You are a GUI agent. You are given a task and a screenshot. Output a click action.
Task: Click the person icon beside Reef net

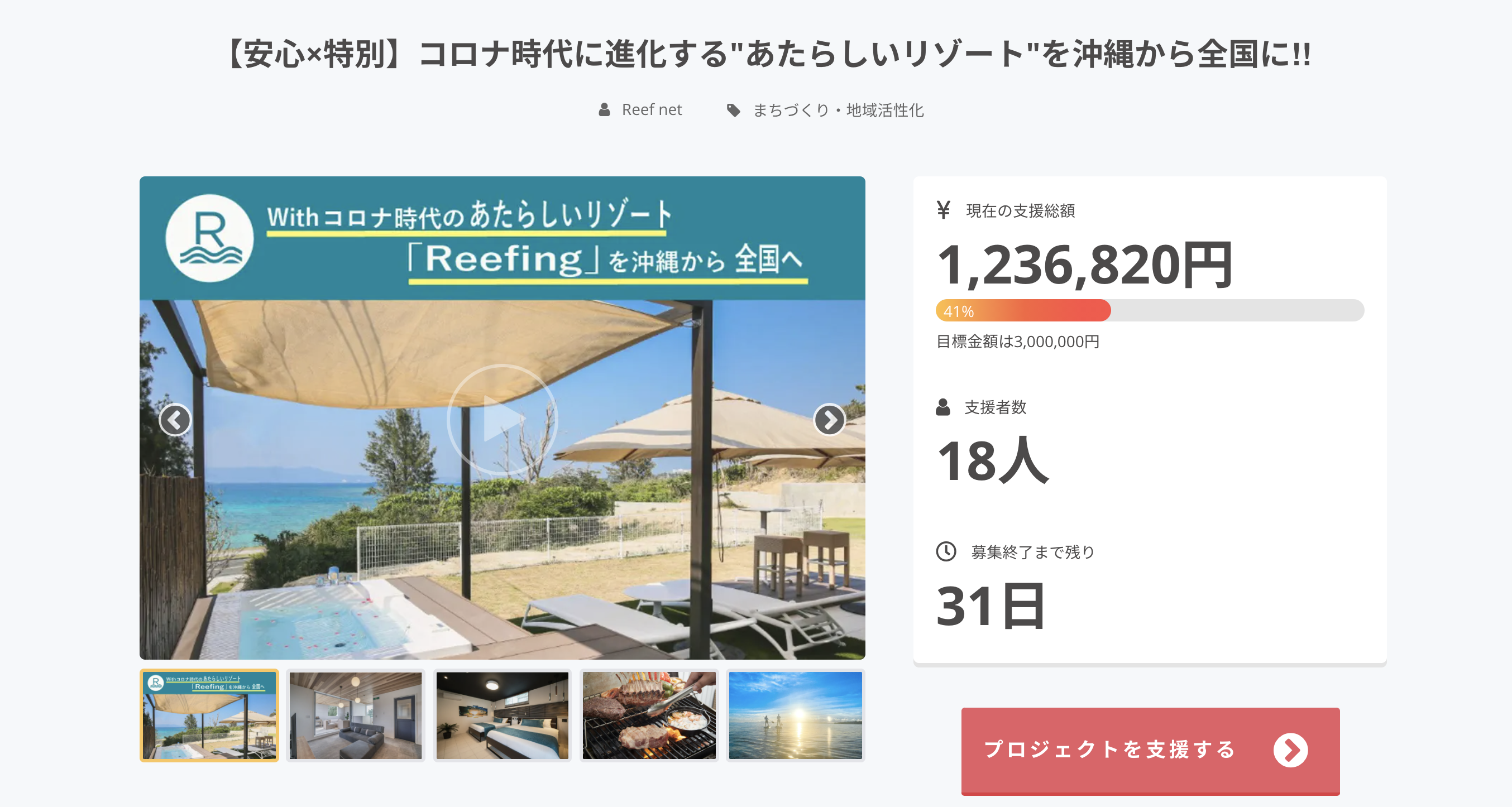604,110
